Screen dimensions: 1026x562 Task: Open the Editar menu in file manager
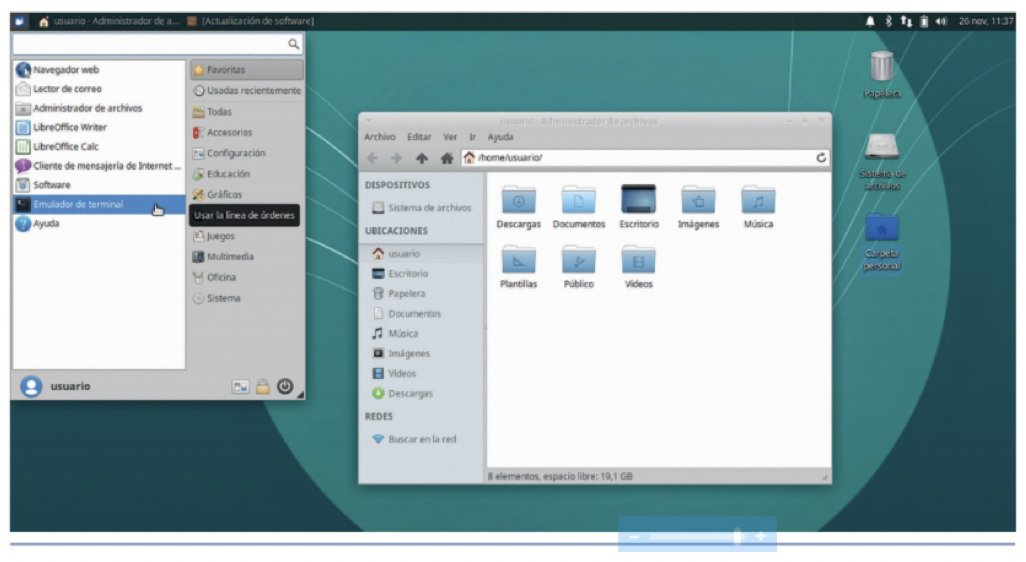click(419, 137)
